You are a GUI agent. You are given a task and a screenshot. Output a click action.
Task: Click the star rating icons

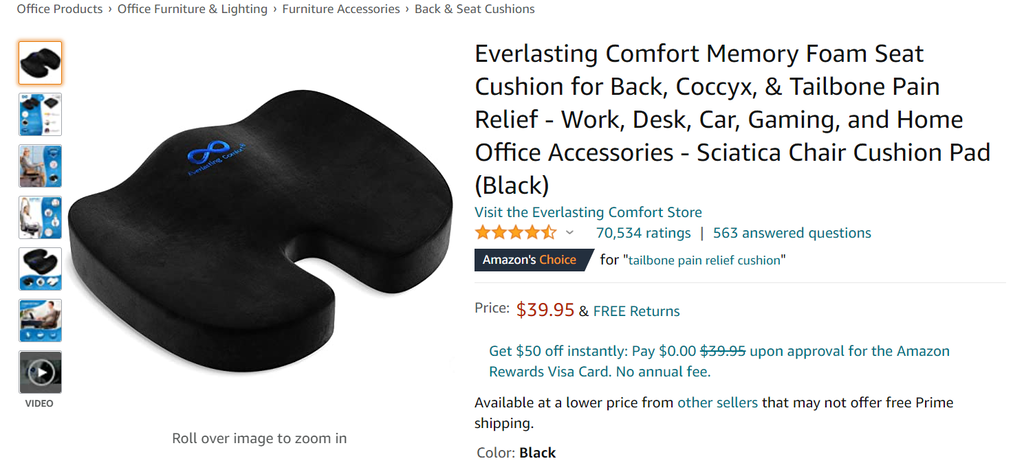pos(515,233)
